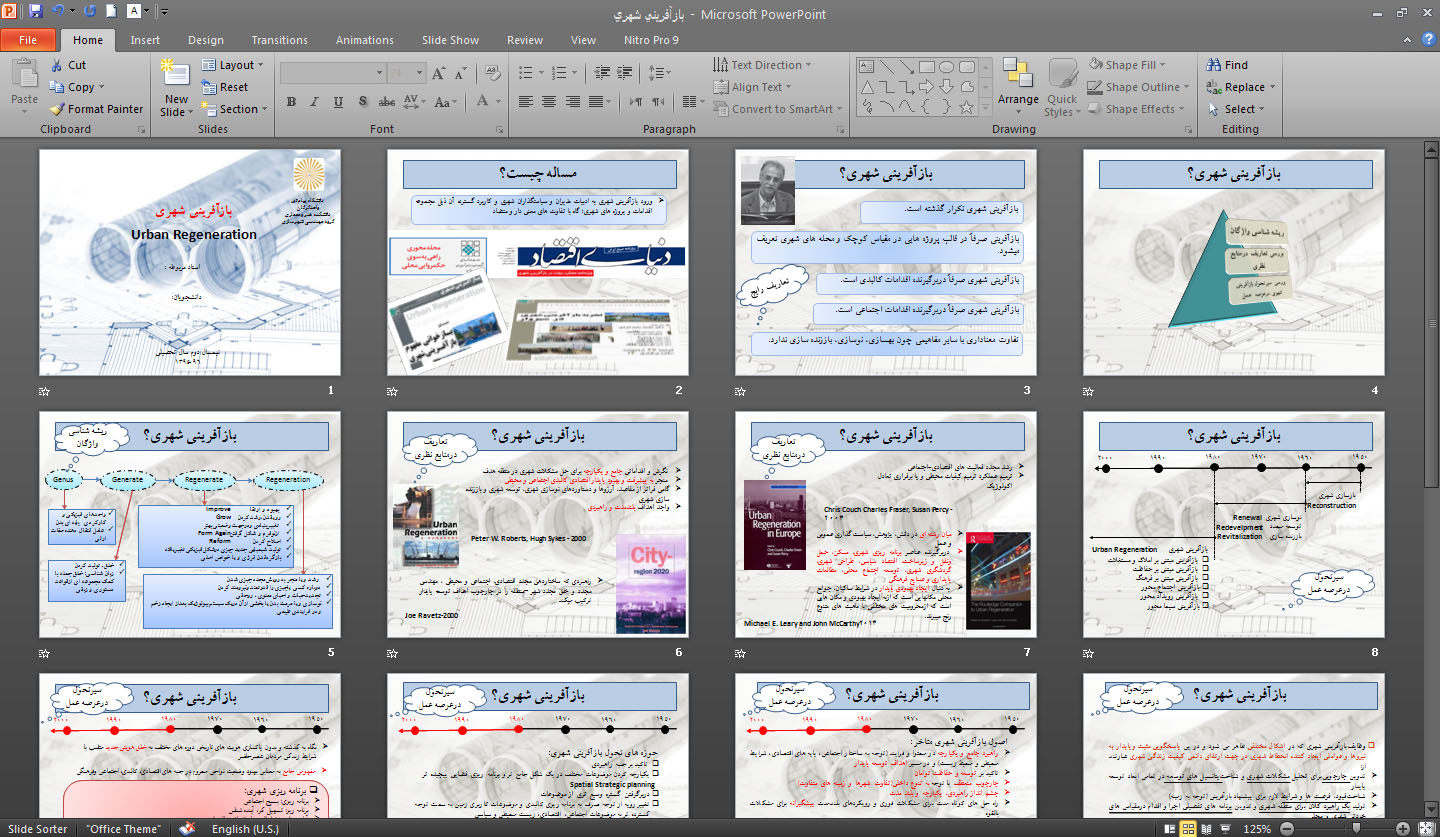Select the Text Box shape in gallery
The height and width of the screenshot is (837, 1440).
[x=866, y=67]
